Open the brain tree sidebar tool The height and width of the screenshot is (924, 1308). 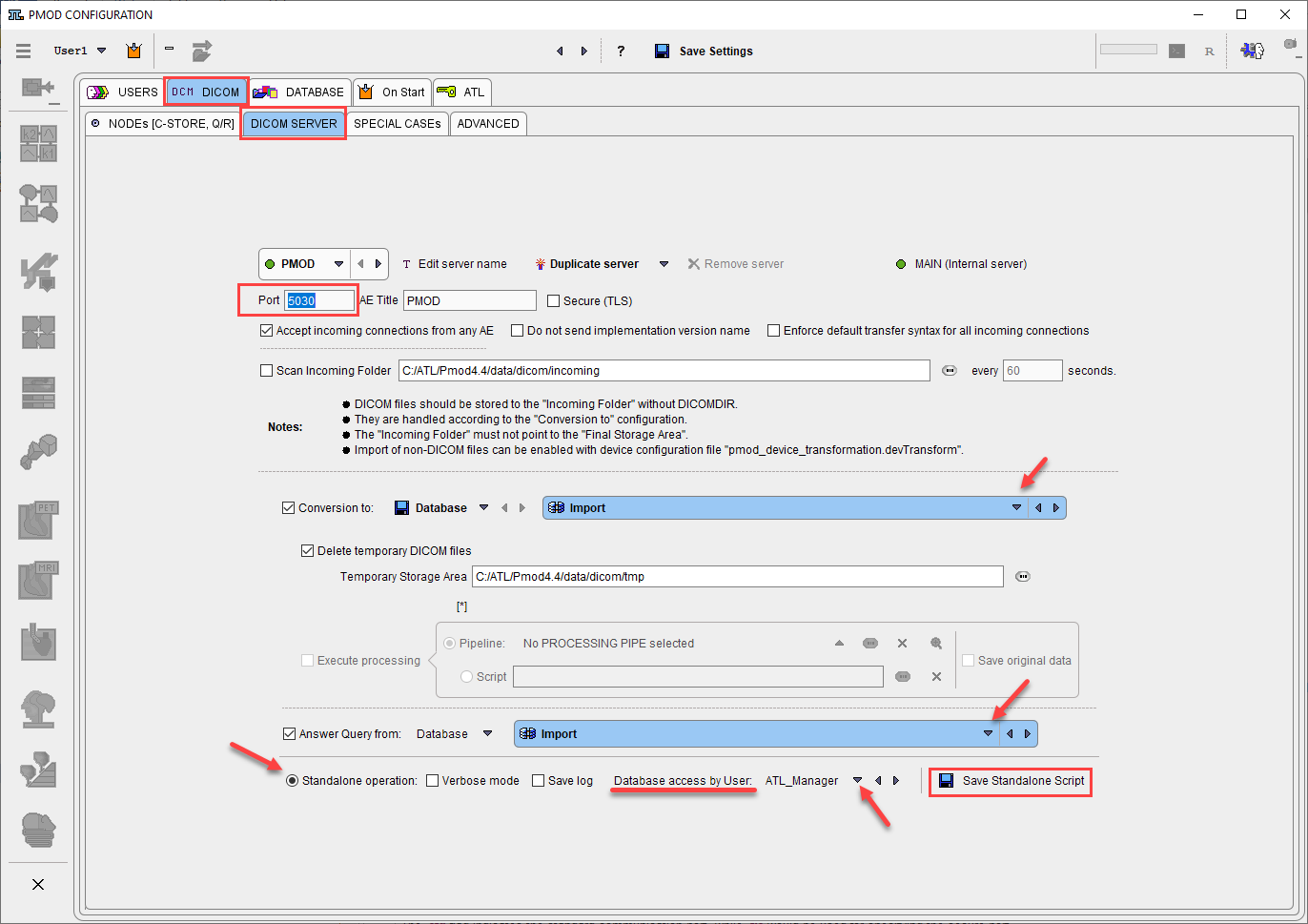click(39, 708)
